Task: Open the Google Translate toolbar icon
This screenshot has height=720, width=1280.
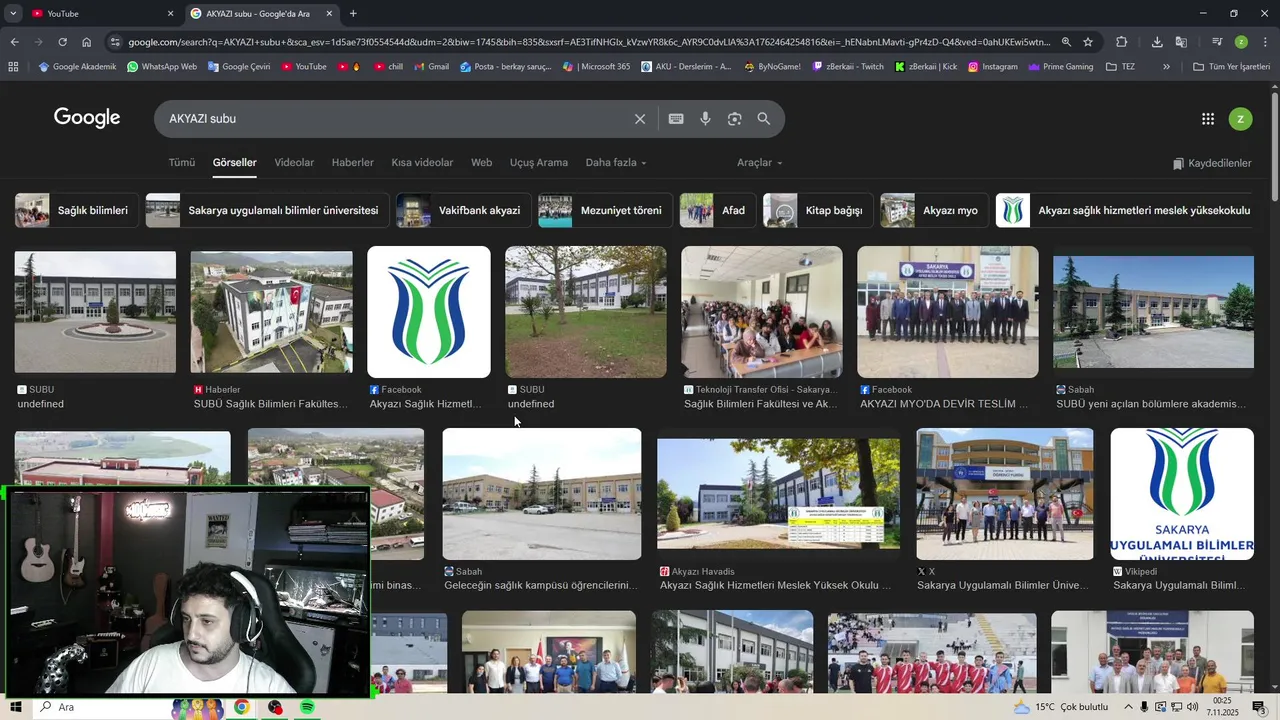Action: 1181,42
